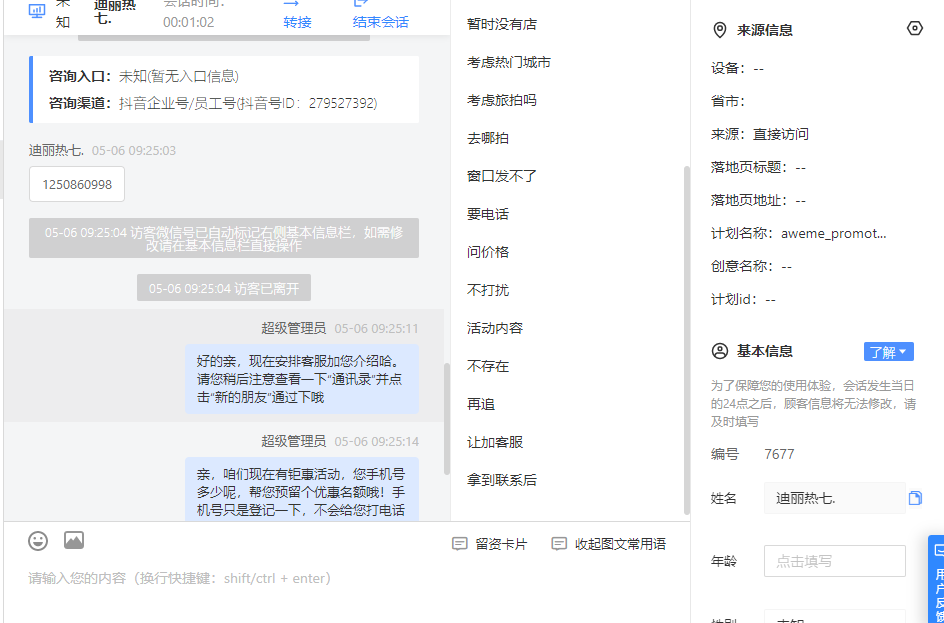944x623 pixels.
Task: Click the 访客已离开 system notice
Action: point(224,288)
